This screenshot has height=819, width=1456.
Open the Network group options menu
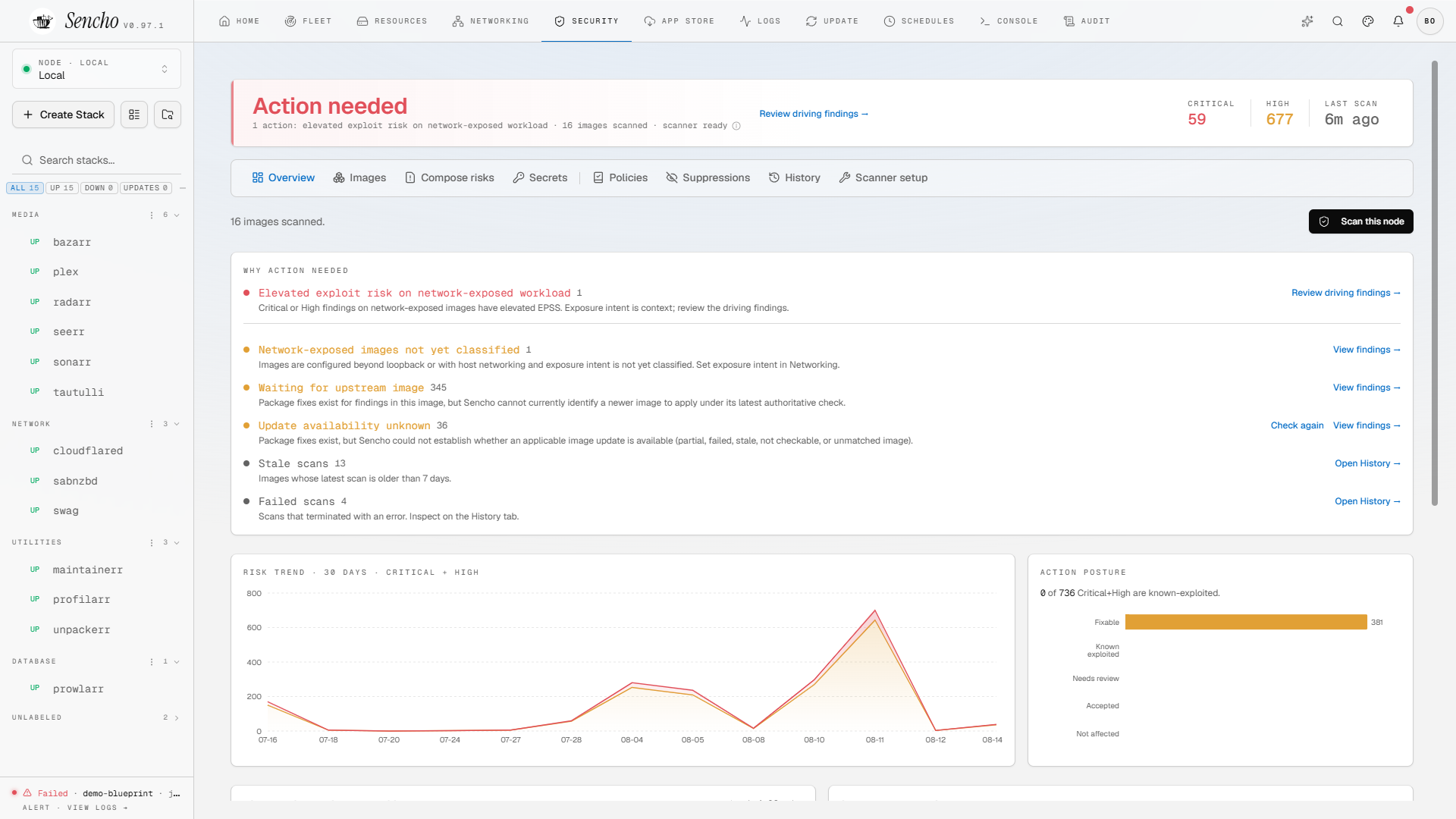pos(152,425)
